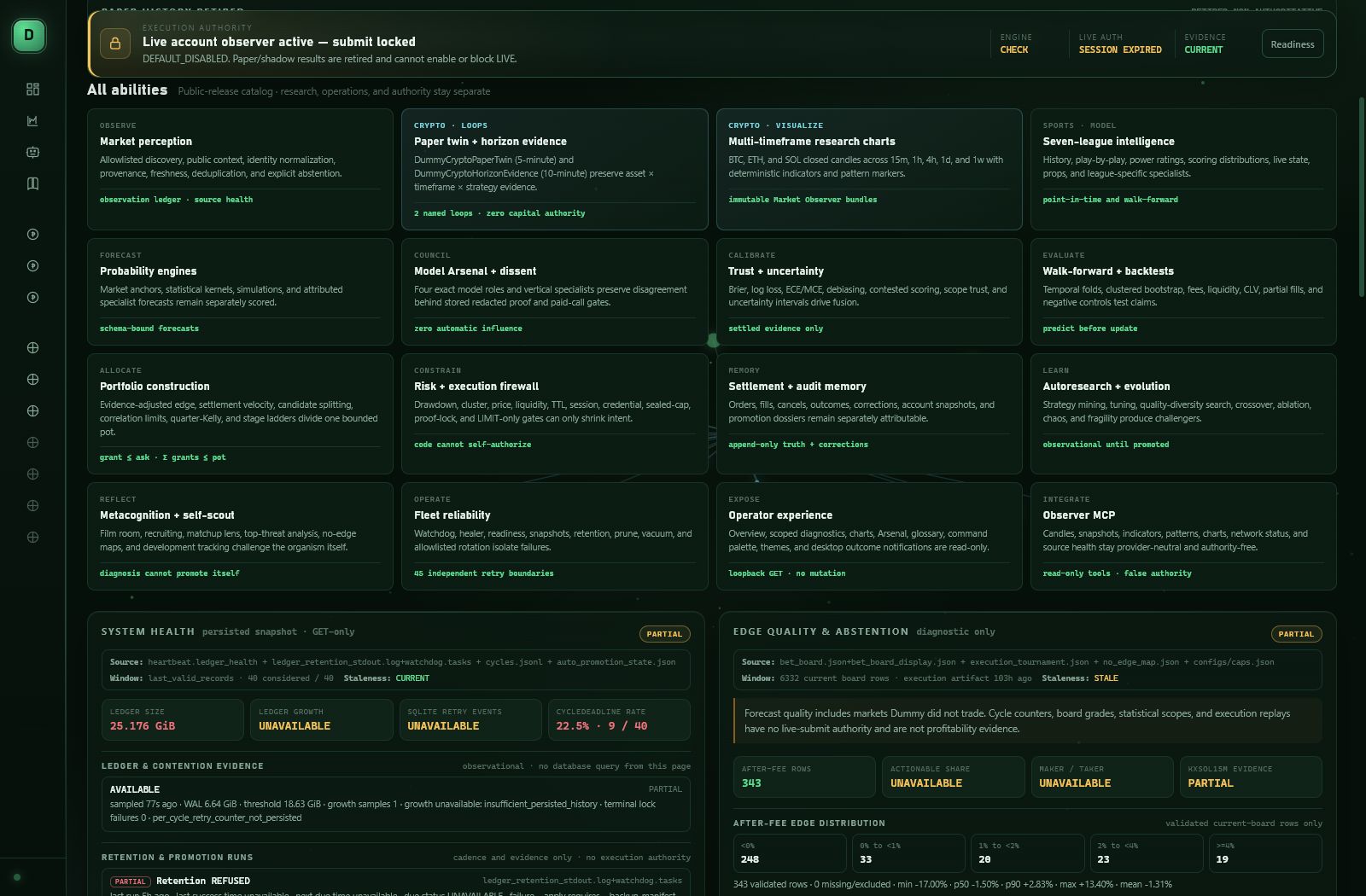The height and width of the screenshot is (896, 1366).
Task: Open the Settlement + audit memory card
Action: point(869,414)
